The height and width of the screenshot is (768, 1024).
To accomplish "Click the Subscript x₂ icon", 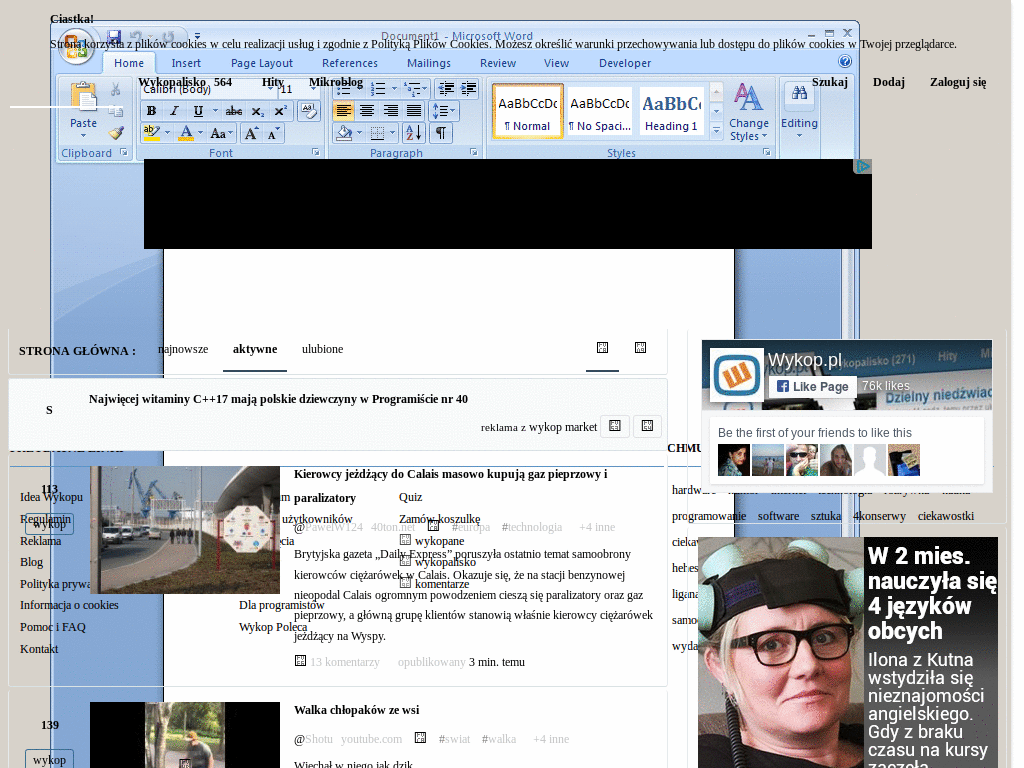I will [x=258, y=111].
